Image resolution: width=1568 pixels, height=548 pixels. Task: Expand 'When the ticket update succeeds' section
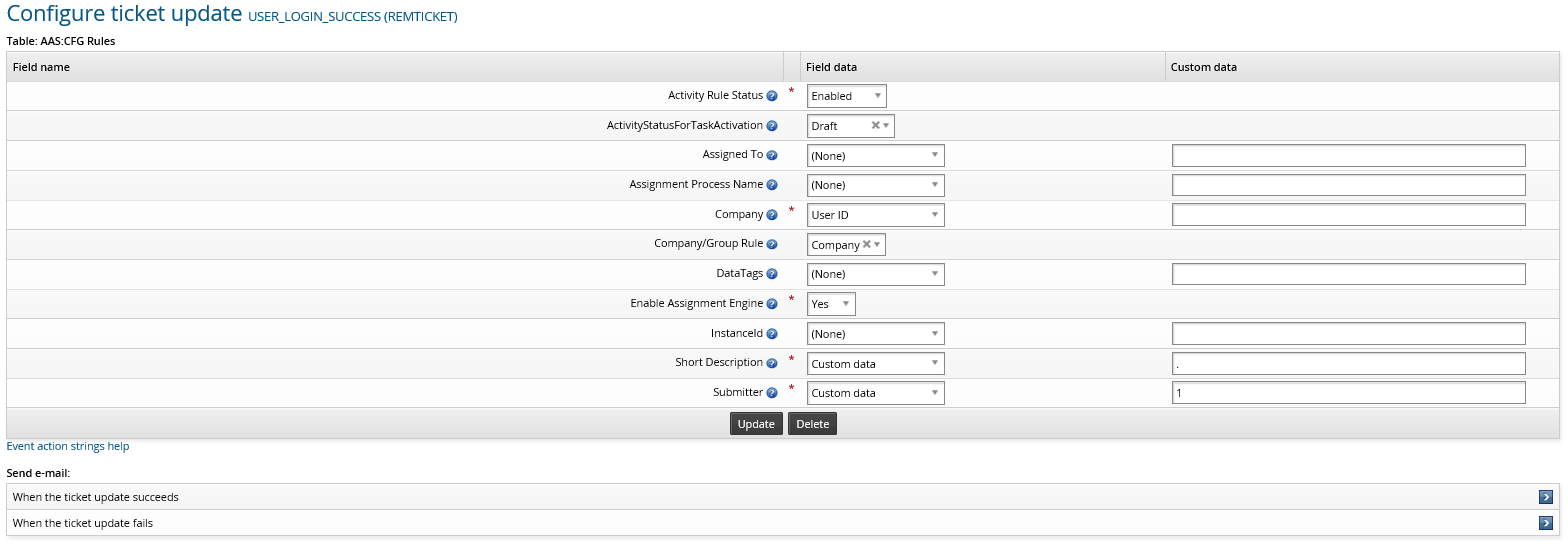[1545, 497]
